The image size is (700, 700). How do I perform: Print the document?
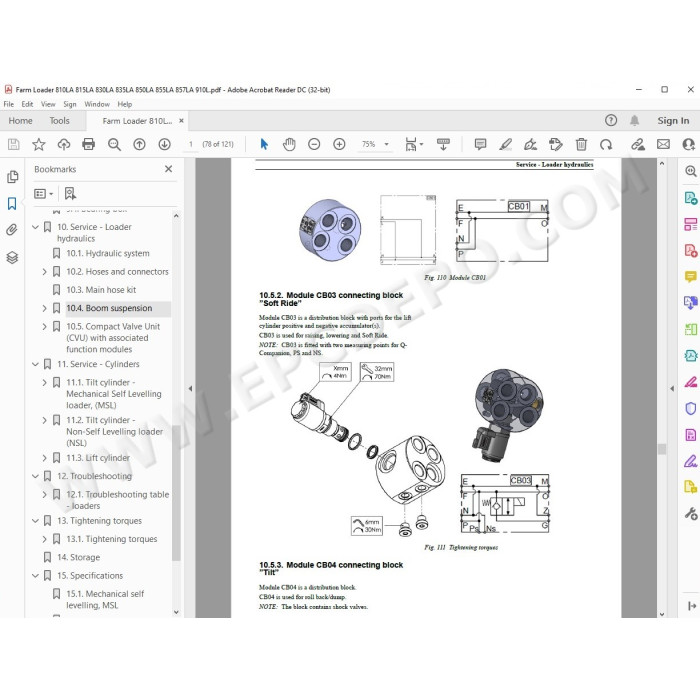coord(89,144)
